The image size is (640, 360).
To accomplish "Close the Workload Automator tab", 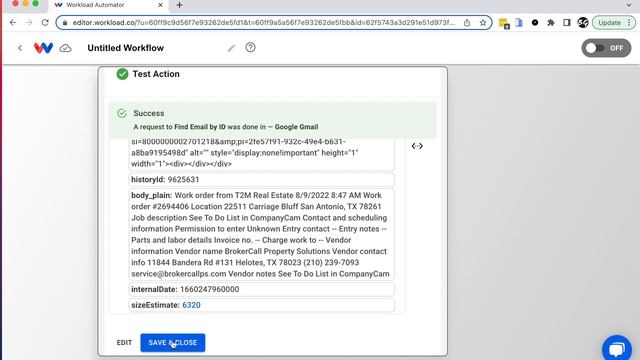I will (160, 5).
